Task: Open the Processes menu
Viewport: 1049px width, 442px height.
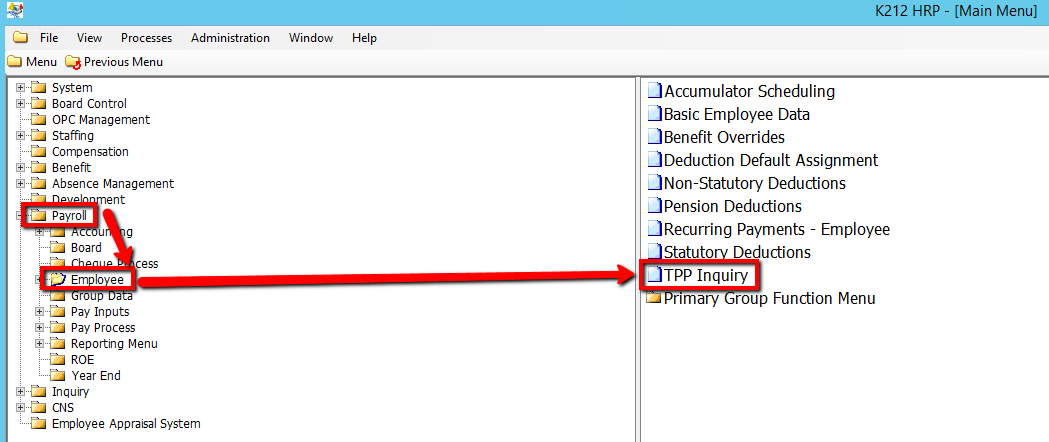Action: click(146, 38)
